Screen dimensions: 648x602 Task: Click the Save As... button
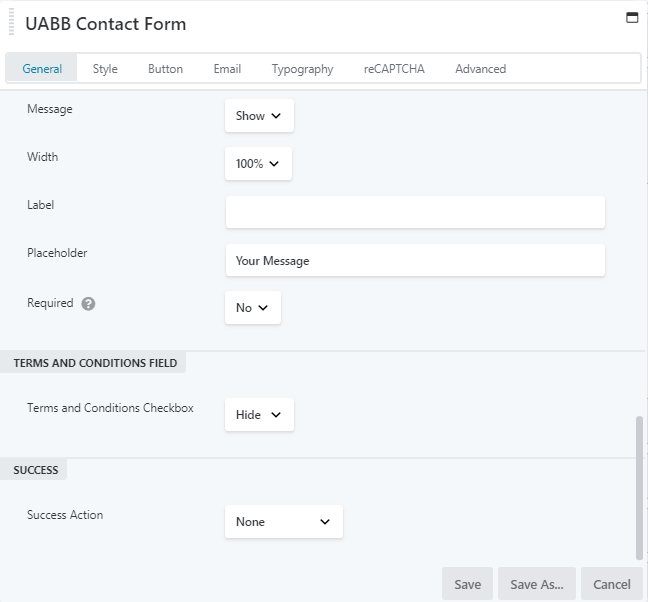tap(537, 584)
